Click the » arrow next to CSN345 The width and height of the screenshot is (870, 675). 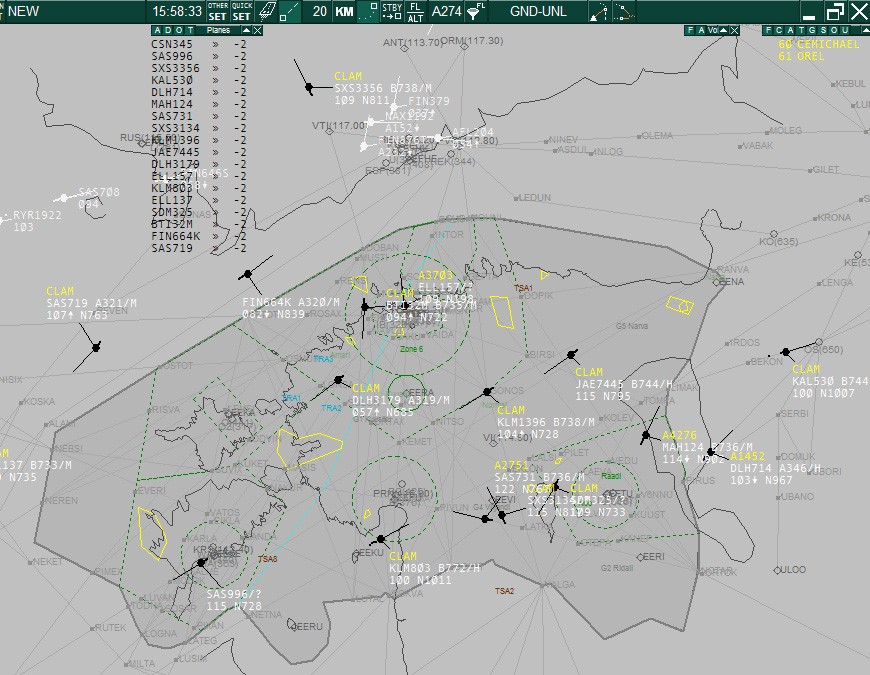click(215, 44)
